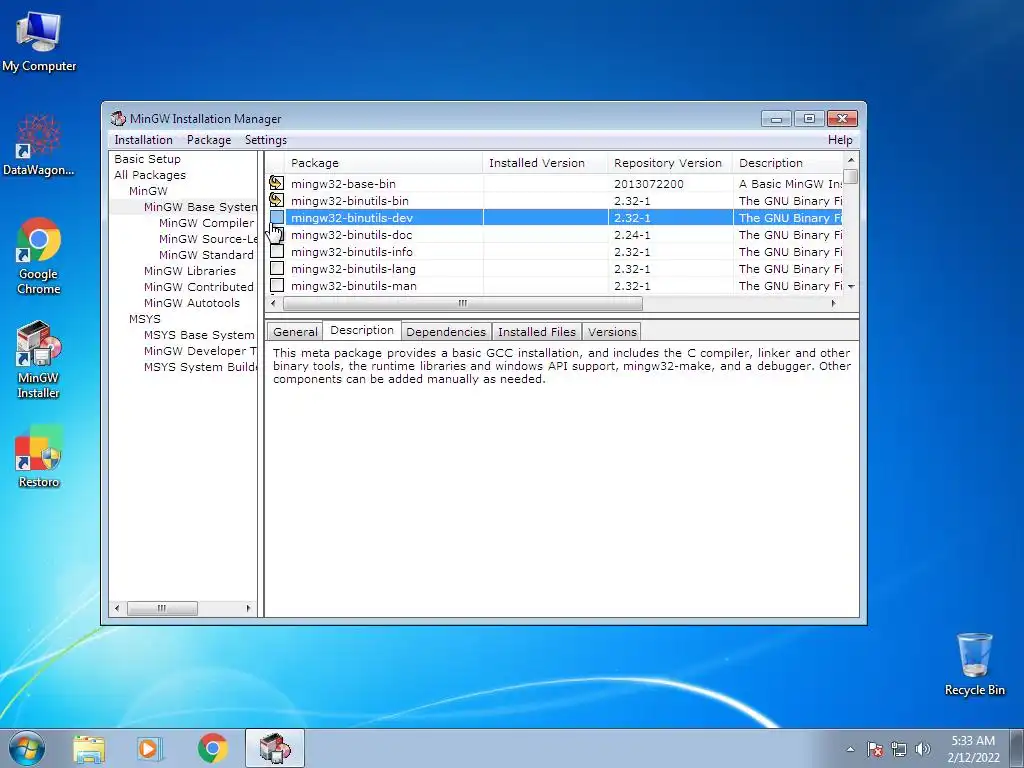The image size is (1024, 768).
Task: Select MinGW Libraries tree node
Action: 190,271
